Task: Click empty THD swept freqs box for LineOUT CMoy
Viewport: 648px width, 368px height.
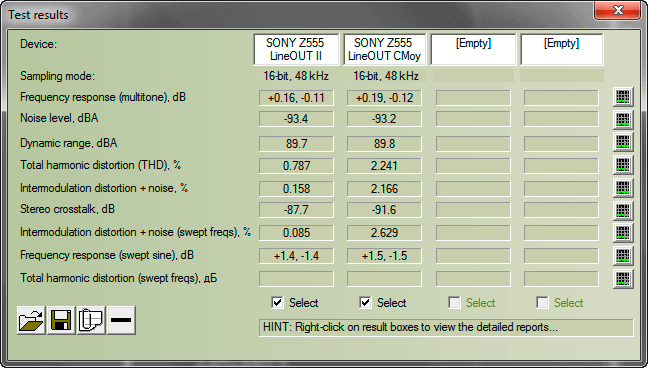Action: 384,279
